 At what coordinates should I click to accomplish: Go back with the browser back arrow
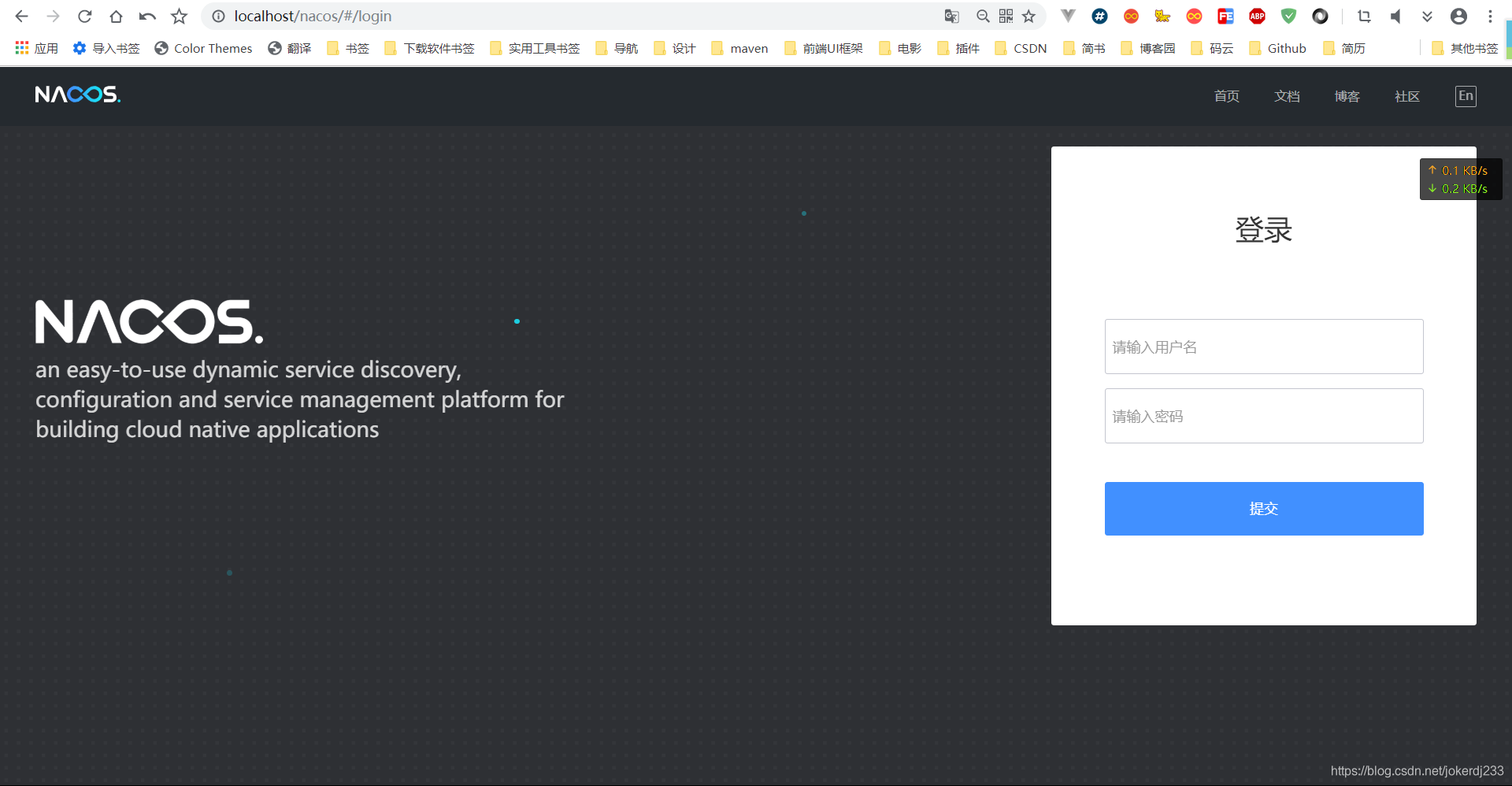pyautogui.click(x=21, y=16)
